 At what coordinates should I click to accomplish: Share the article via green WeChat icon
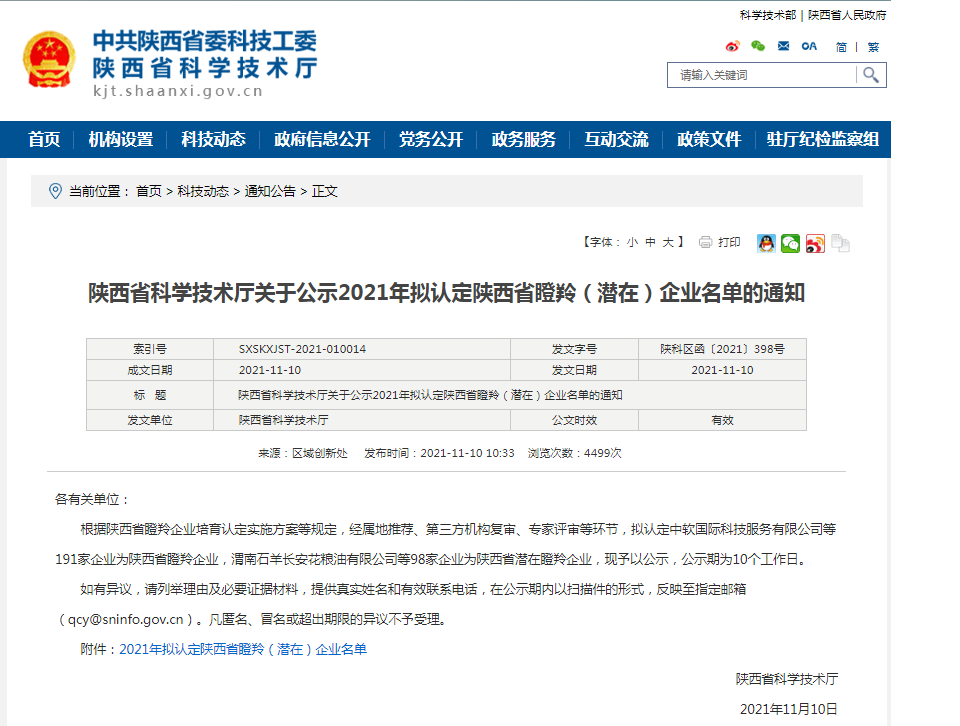pyautogui.click(x=790, y=243)
